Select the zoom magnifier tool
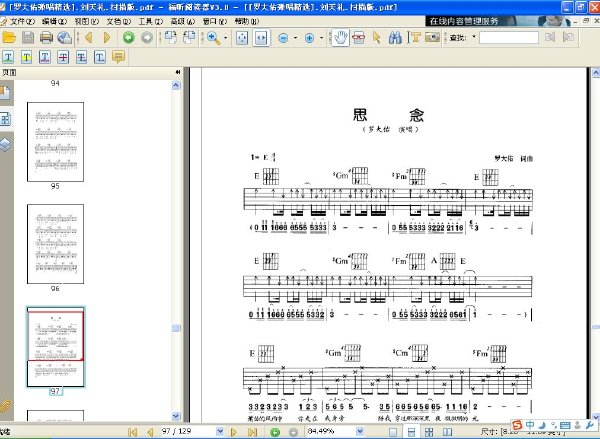 click(x=213, y=38)
